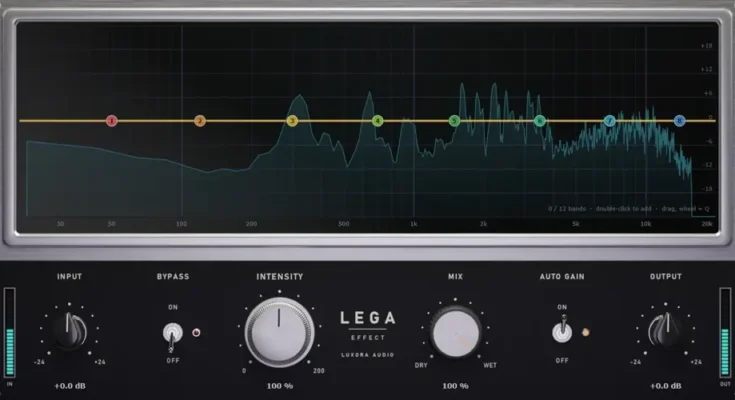Click the 1k frequency axis label

413,224
